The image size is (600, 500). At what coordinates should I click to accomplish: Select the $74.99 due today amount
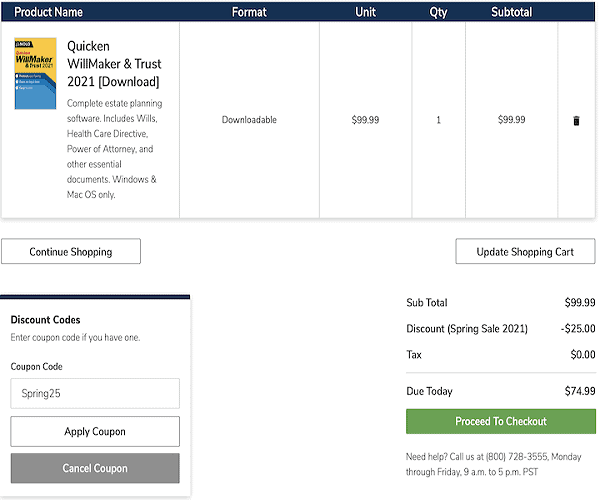point(580,391)
